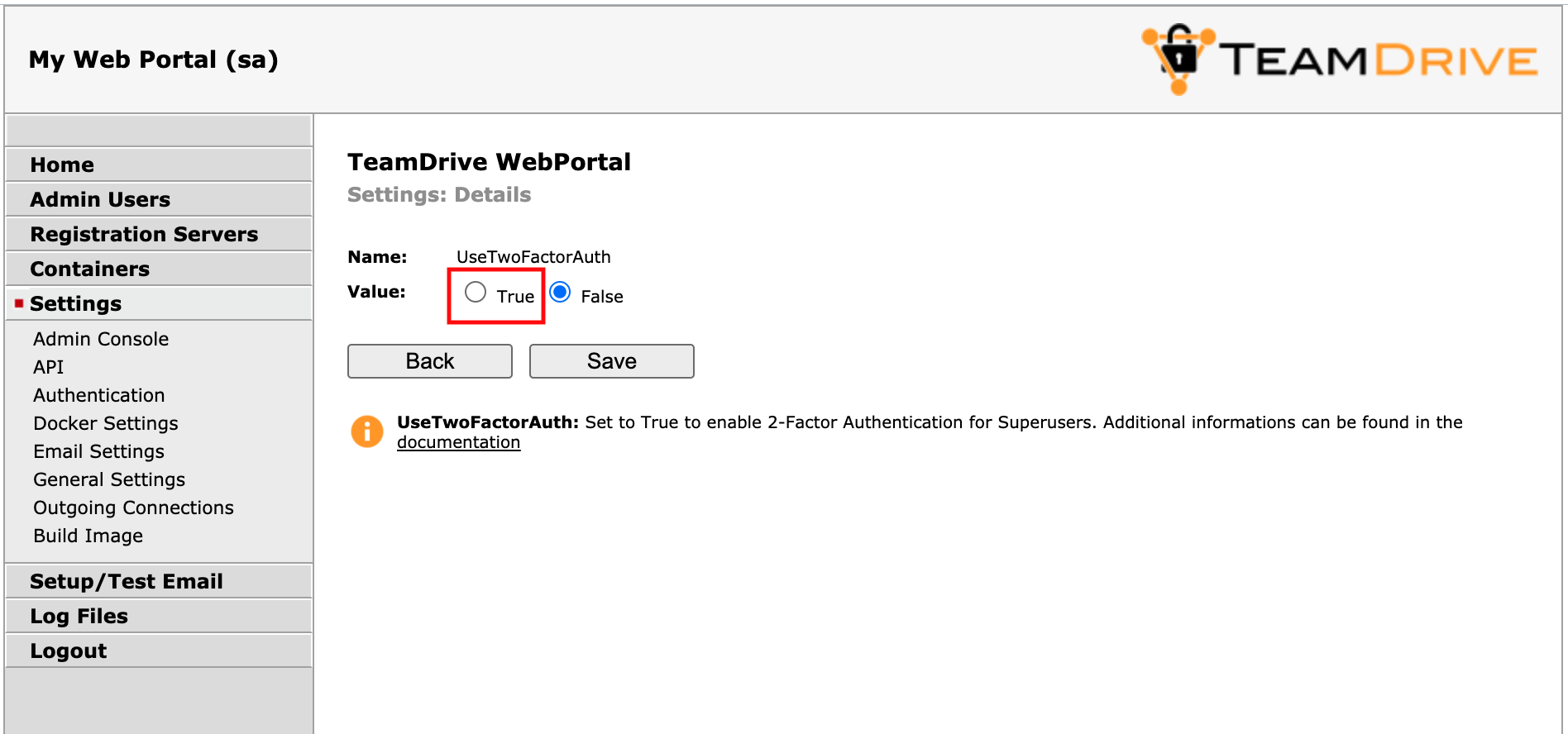The image size is (1568, 734).
Task: Open the Authentication settings page
Action: tap(98, 395)
